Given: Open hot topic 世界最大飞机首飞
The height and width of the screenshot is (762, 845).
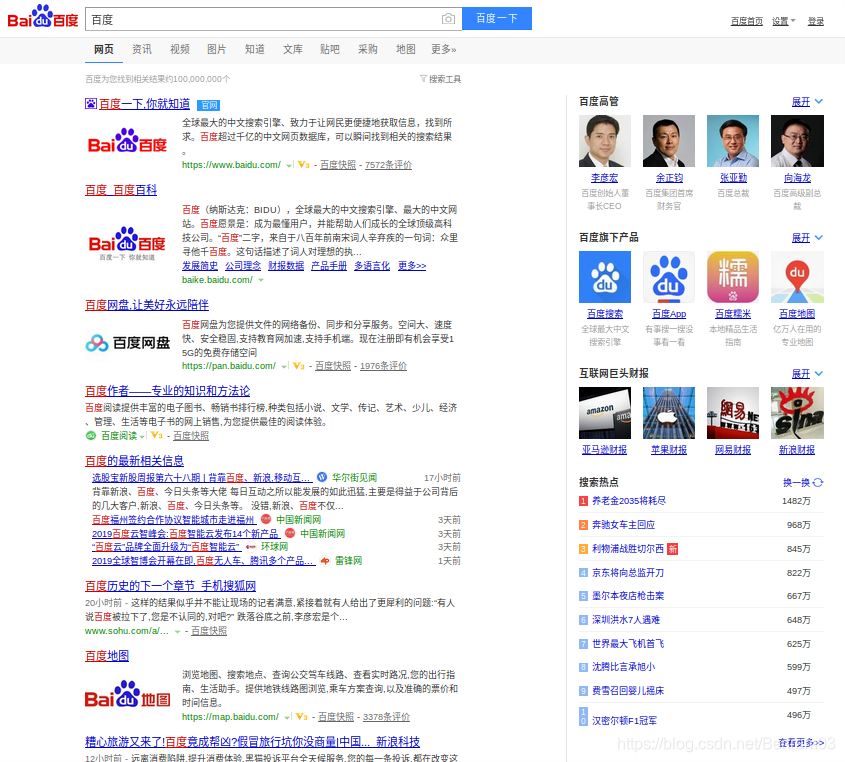Looking at the screenshot, I should [x=628, y=643].
